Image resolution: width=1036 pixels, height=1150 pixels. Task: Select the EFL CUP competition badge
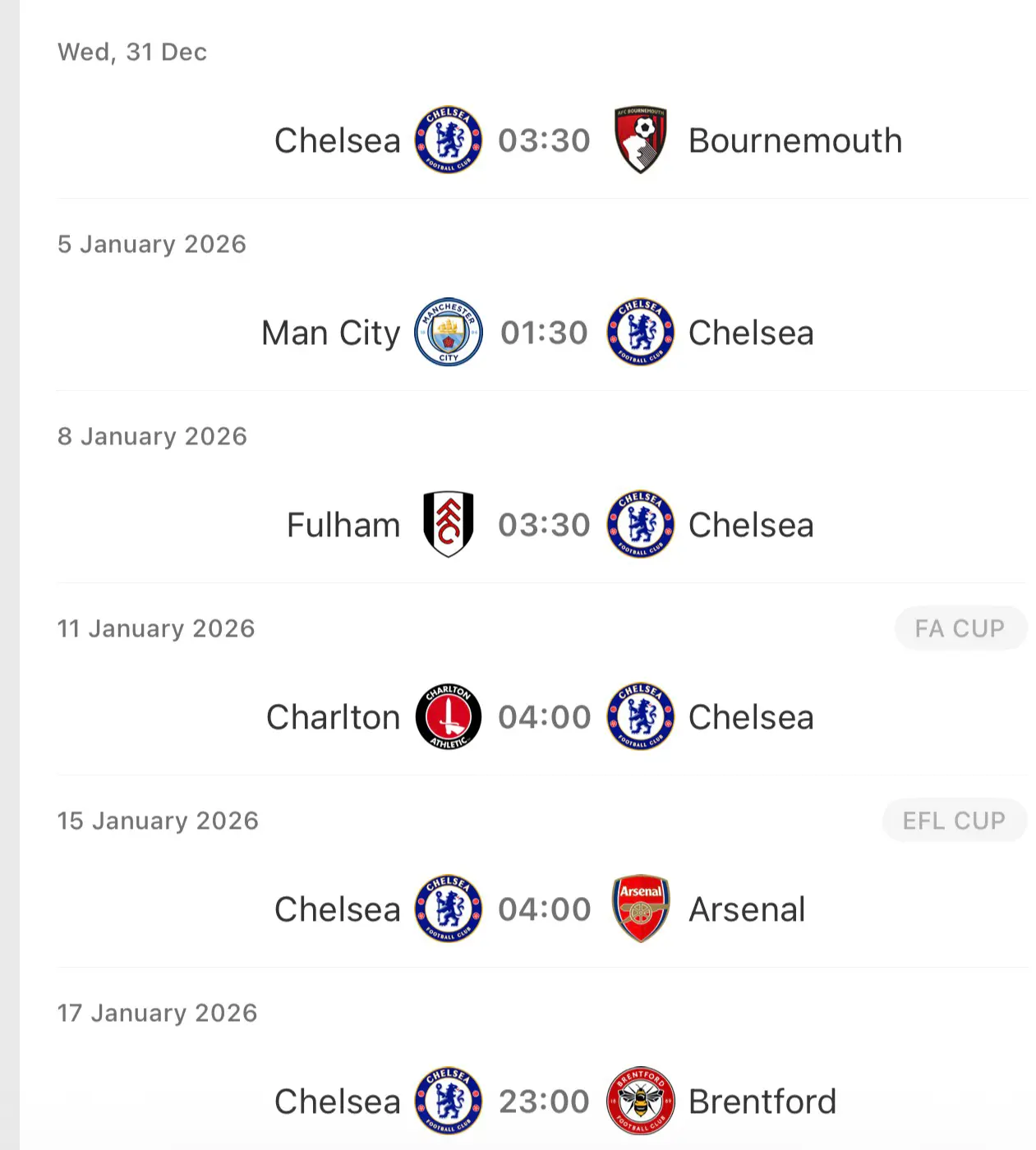[954, 821]
